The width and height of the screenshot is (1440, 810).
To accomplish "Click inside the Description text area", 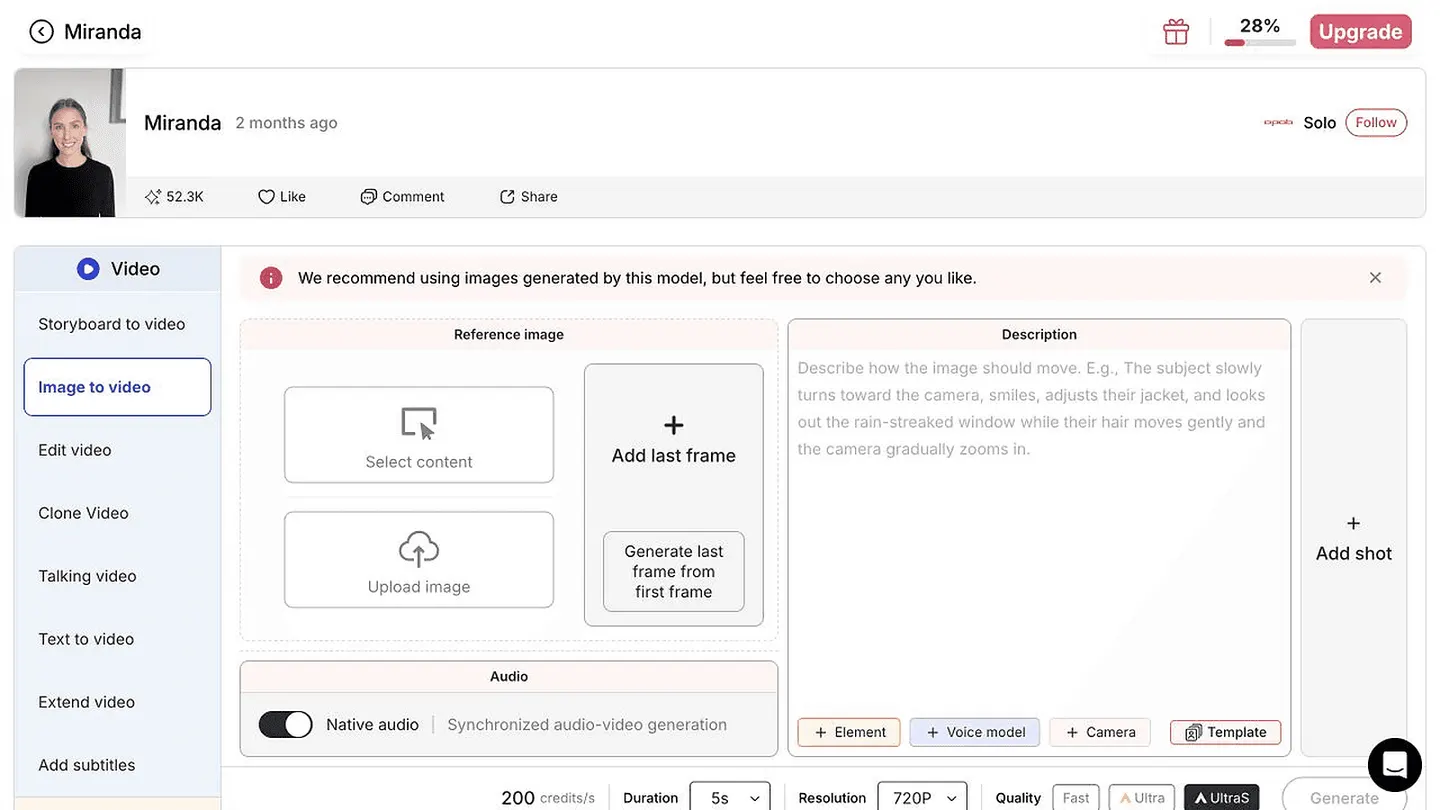I will point(1039,530).
